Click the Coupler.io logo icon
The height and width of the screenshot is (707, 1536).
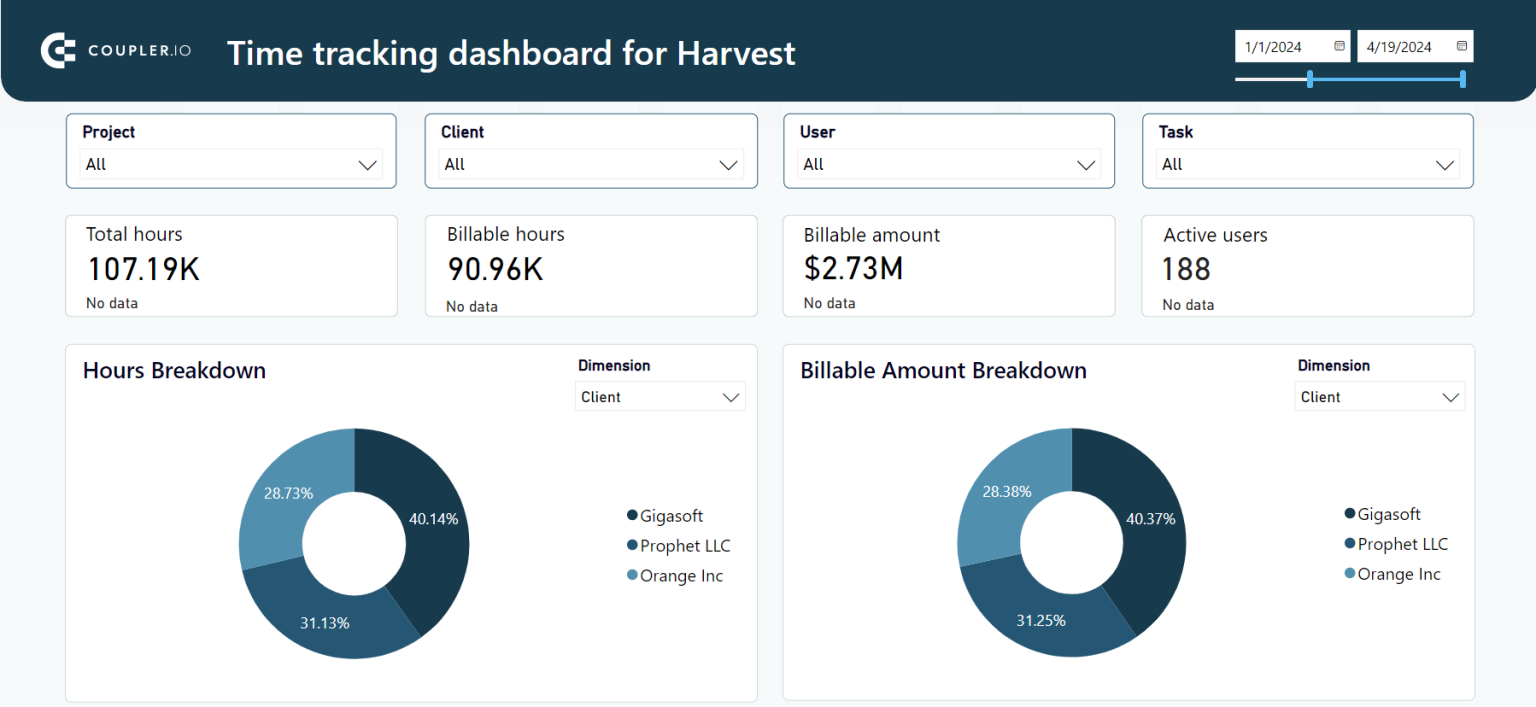point(58,51)
